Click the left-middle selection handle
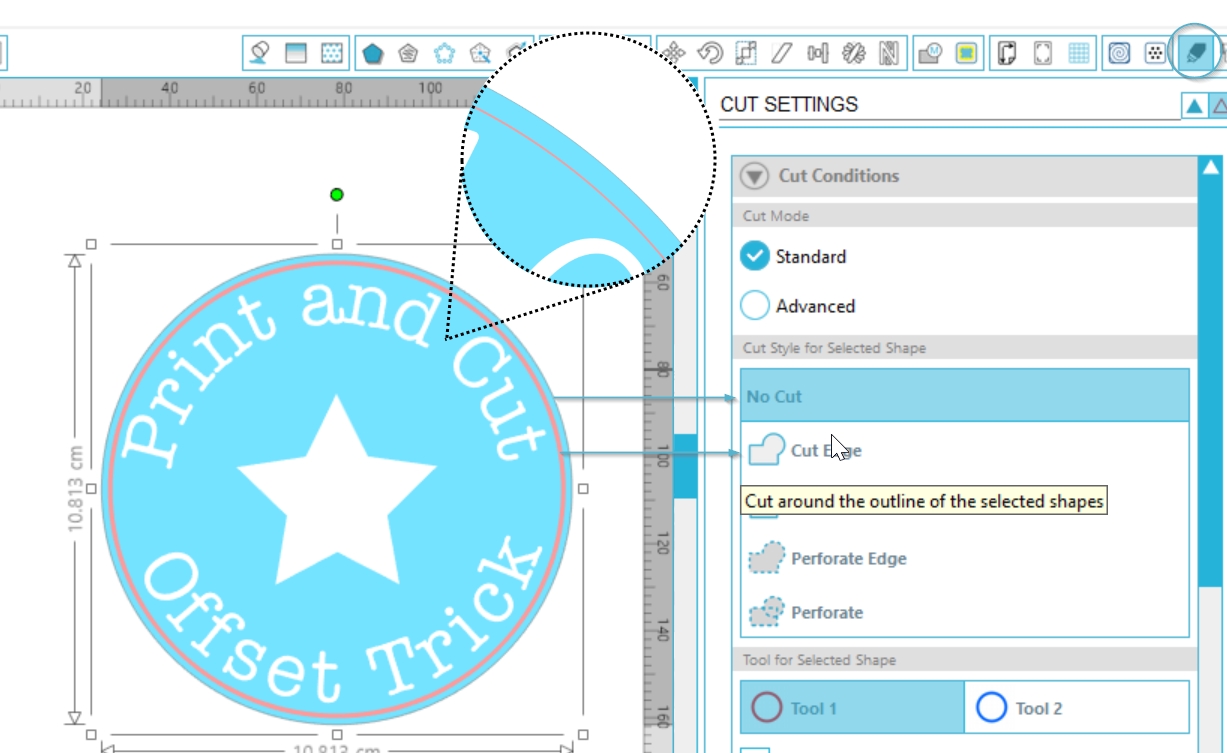 [x=91, y=489]
